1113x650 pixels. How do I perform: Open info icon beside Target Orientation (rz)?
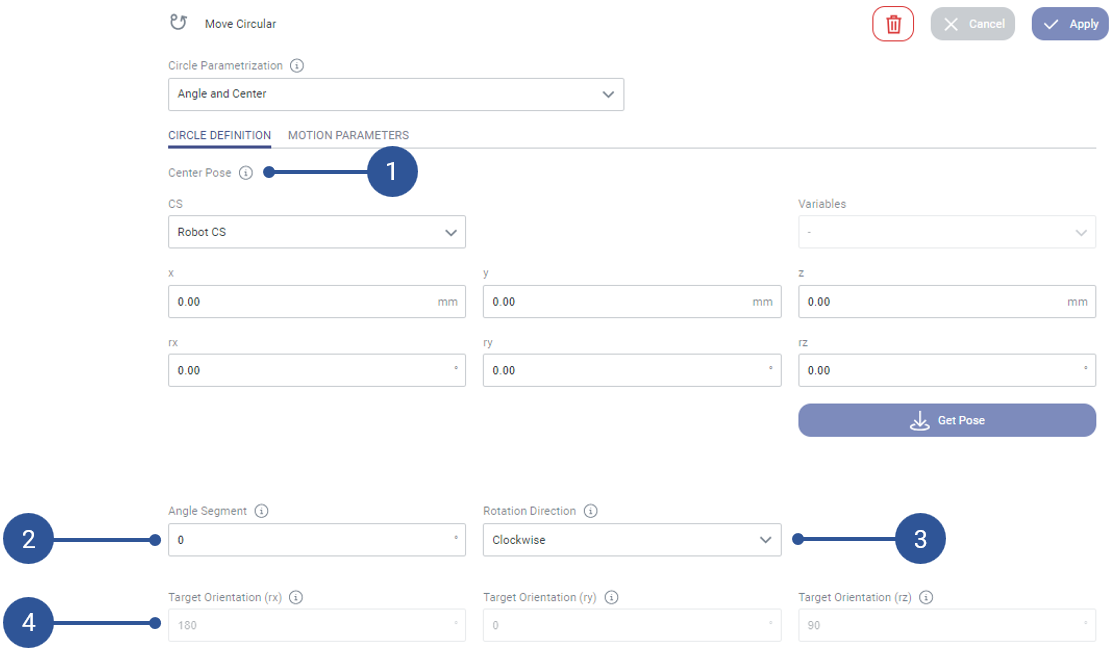[926, 597]
